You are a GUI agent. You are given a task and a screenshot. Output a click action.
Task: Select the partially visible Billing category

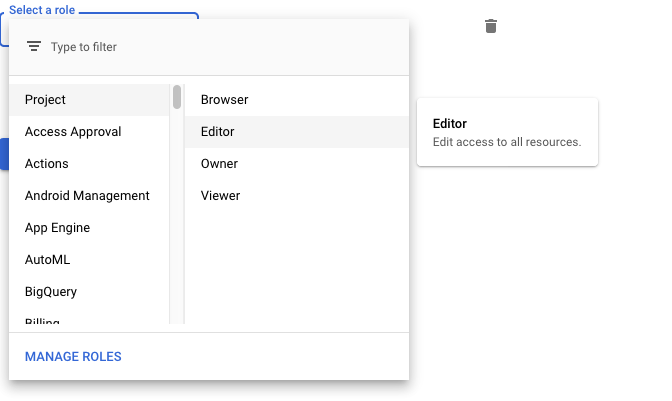pos(89,319)
